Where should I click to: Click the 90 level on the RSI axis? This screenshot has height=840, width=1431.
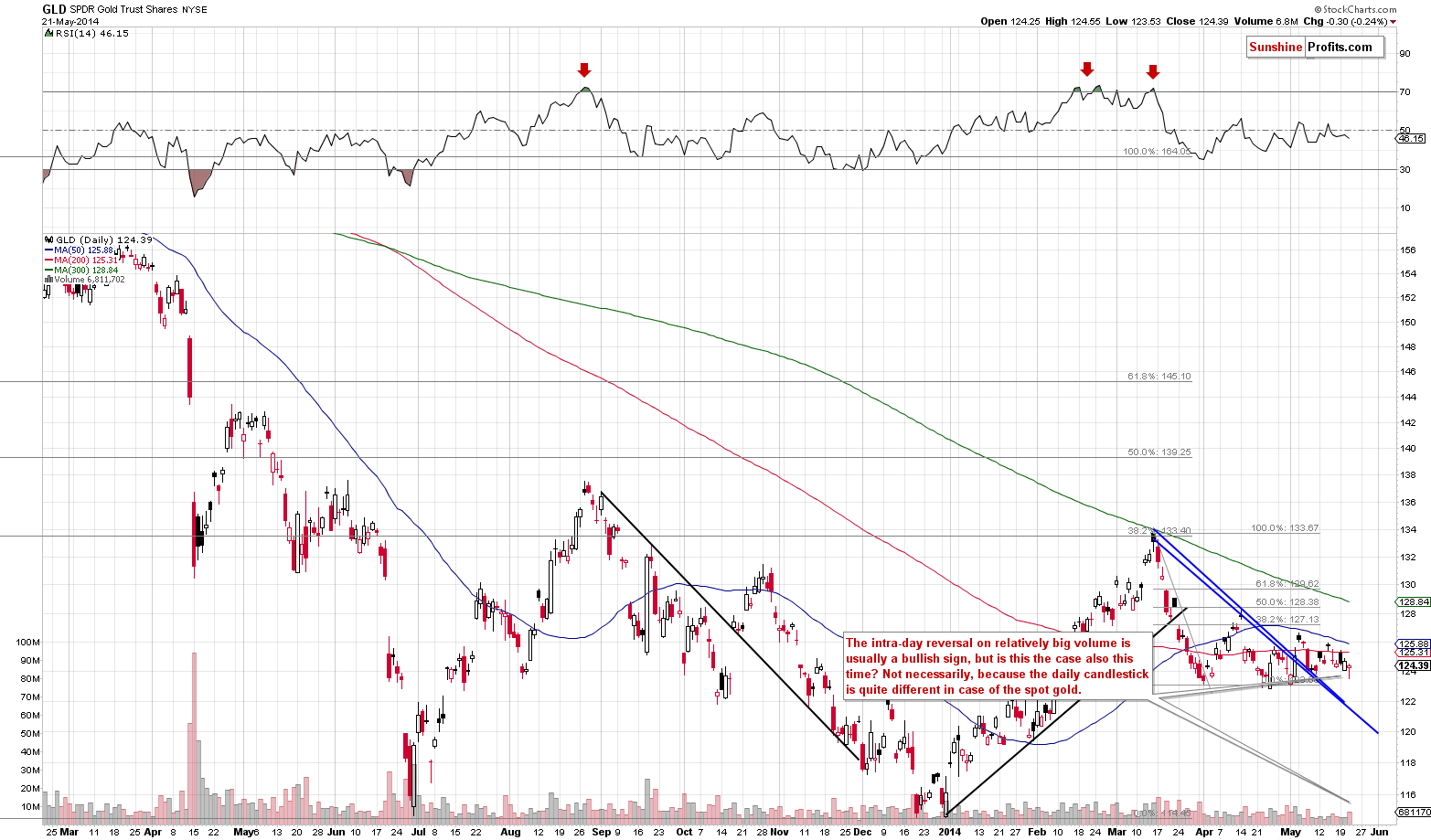click(1405, 53)
